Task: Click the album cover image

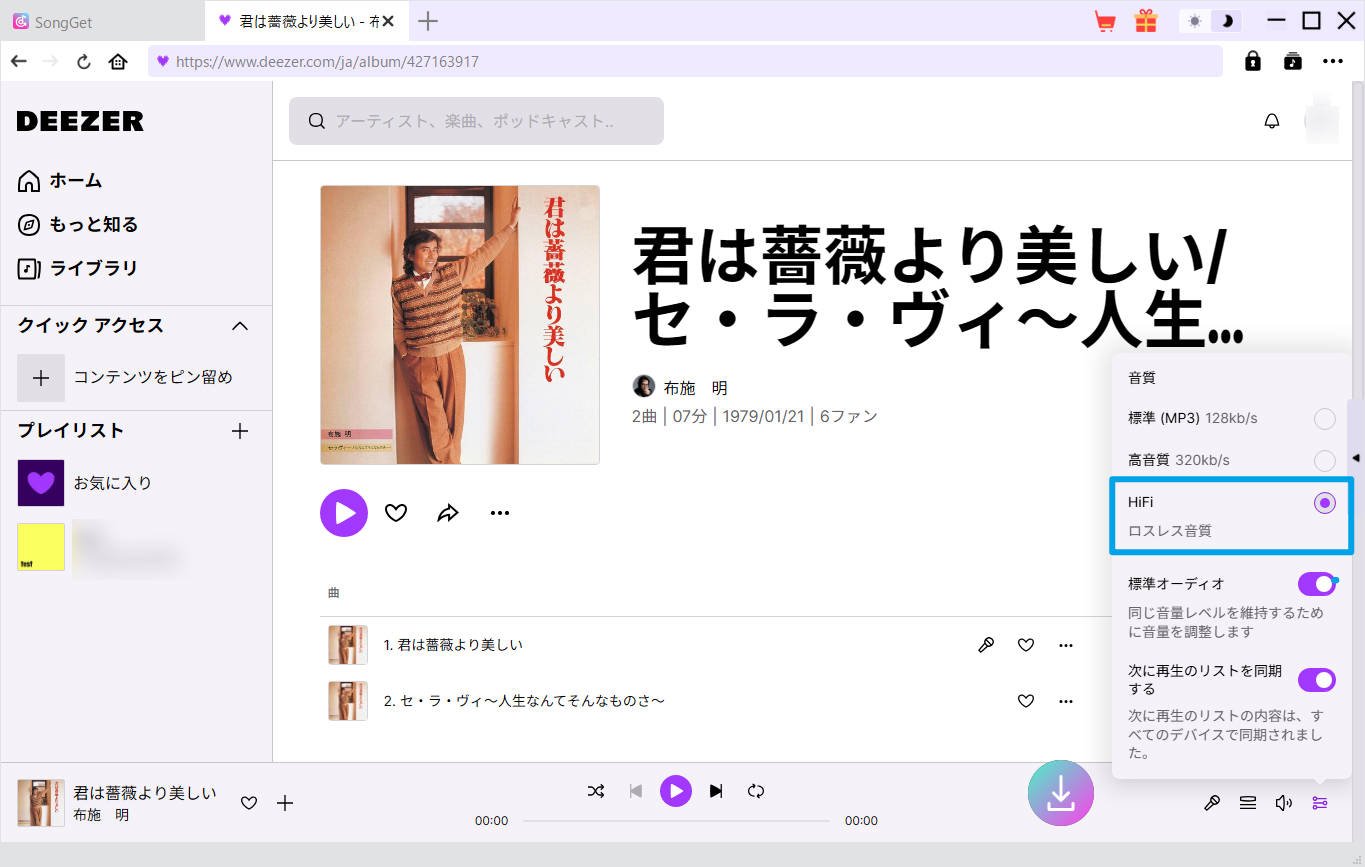Action: pyautogui.click(x=460, y=325)
